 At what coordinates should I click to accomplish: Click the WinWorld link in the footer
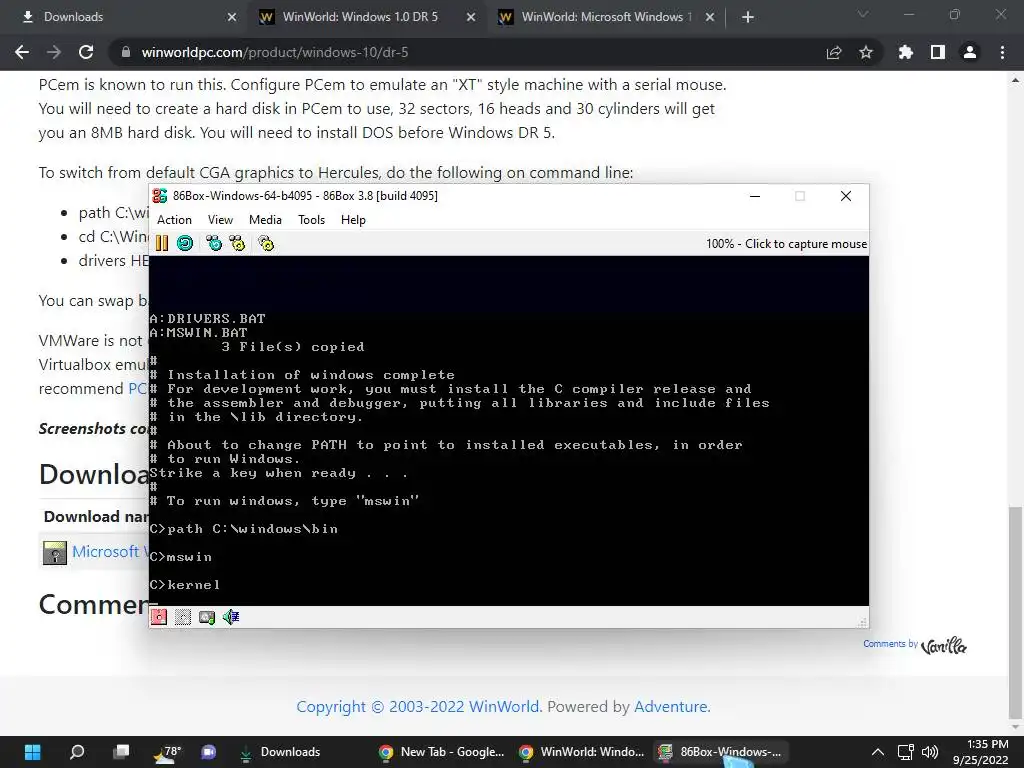click(x=504, y=707)
